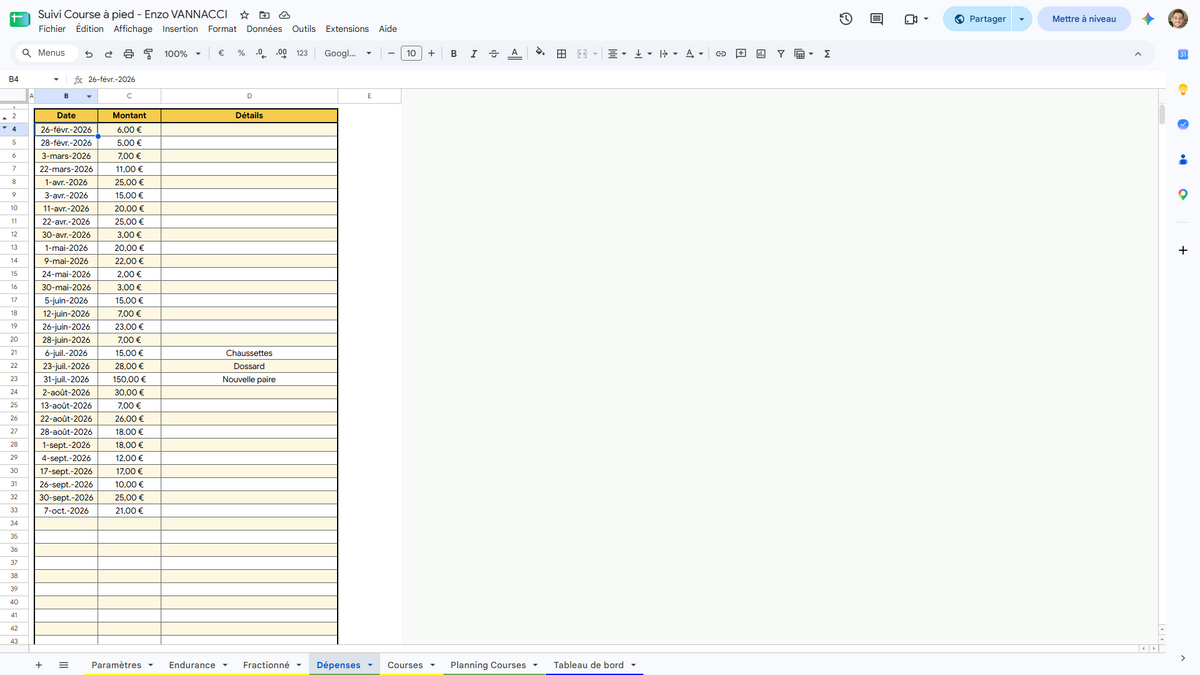1200x675 pixels.
Task: Open the Insertion menu
Action: (180, 29)
